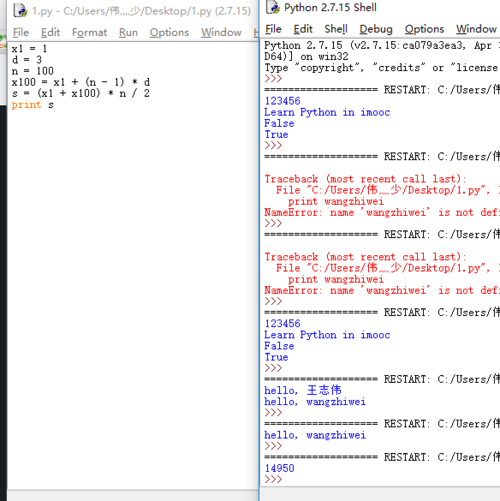Open the Edit menu in 1.py editor
Screen dimensions: 500x501
click(50, 32)
